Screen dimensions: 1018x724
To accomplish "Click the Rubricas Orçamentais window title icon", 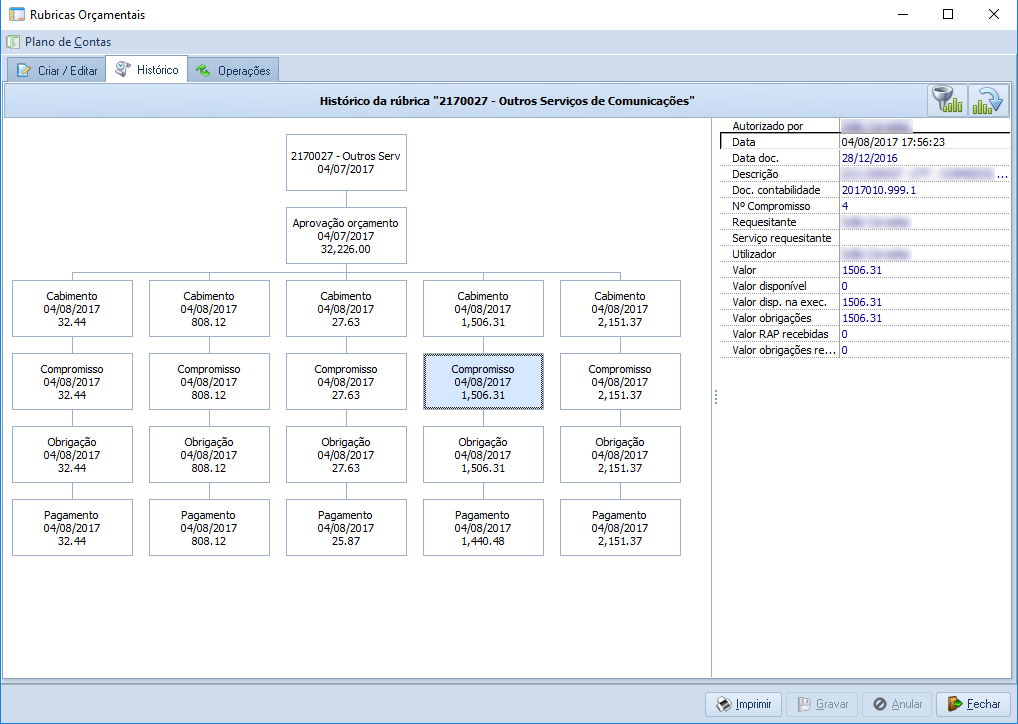I will (17, 14).
